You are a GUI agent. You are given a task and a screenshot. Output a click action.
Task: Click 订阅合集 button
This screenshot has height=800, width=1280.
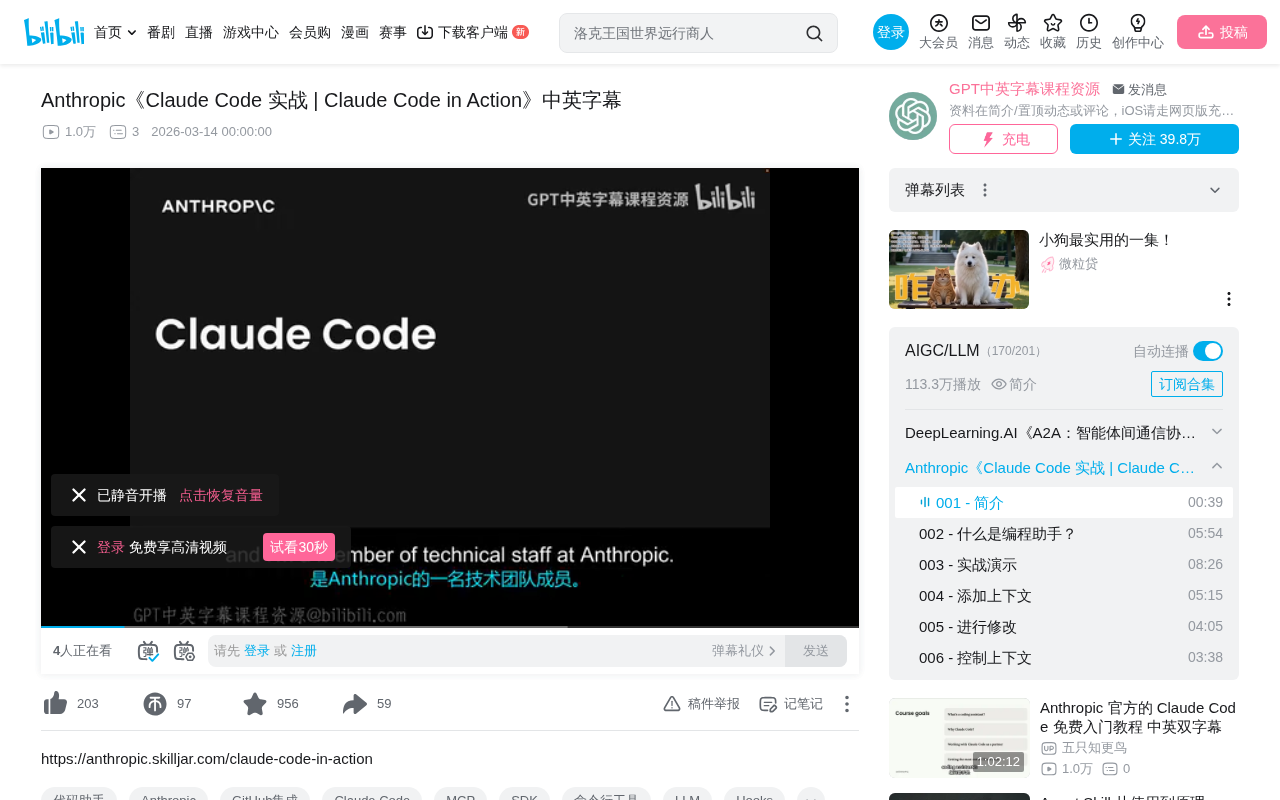click(x=1187, y=384)
